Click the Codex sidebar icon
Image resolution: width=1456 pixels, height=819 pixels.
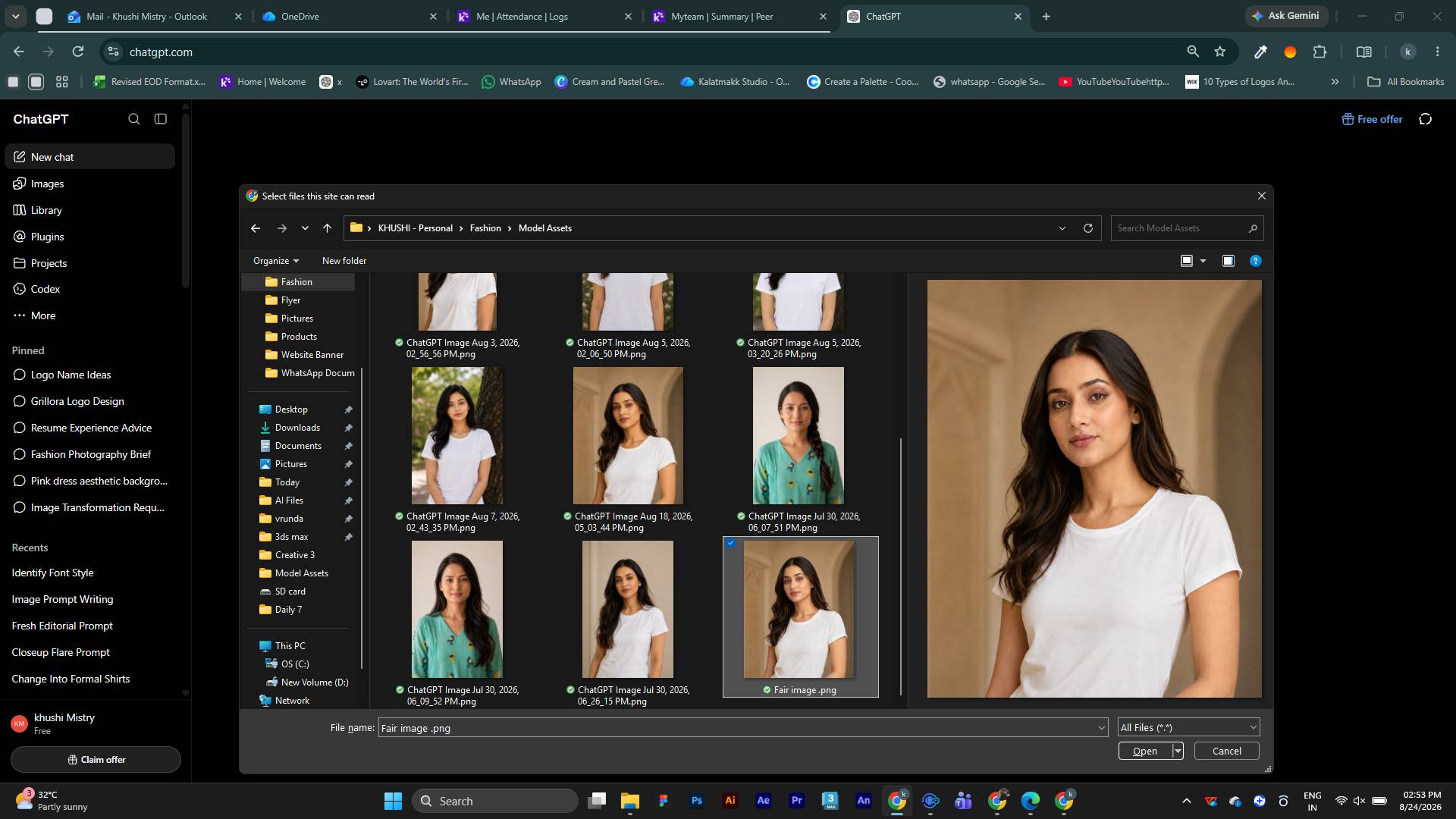(20, 289)
